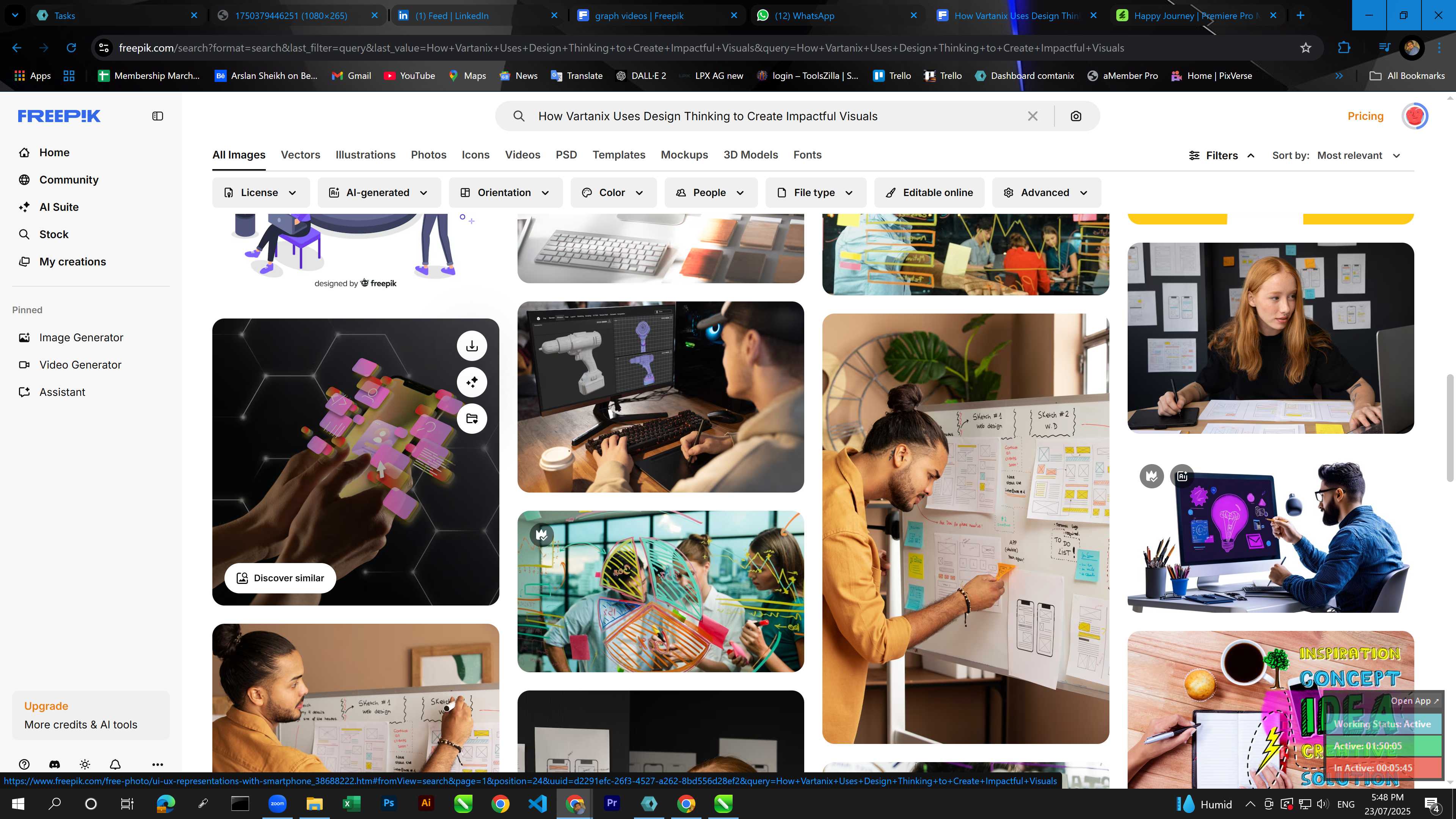
Task: Open the red-haired woman designer photo
Action: point(1270,338)
